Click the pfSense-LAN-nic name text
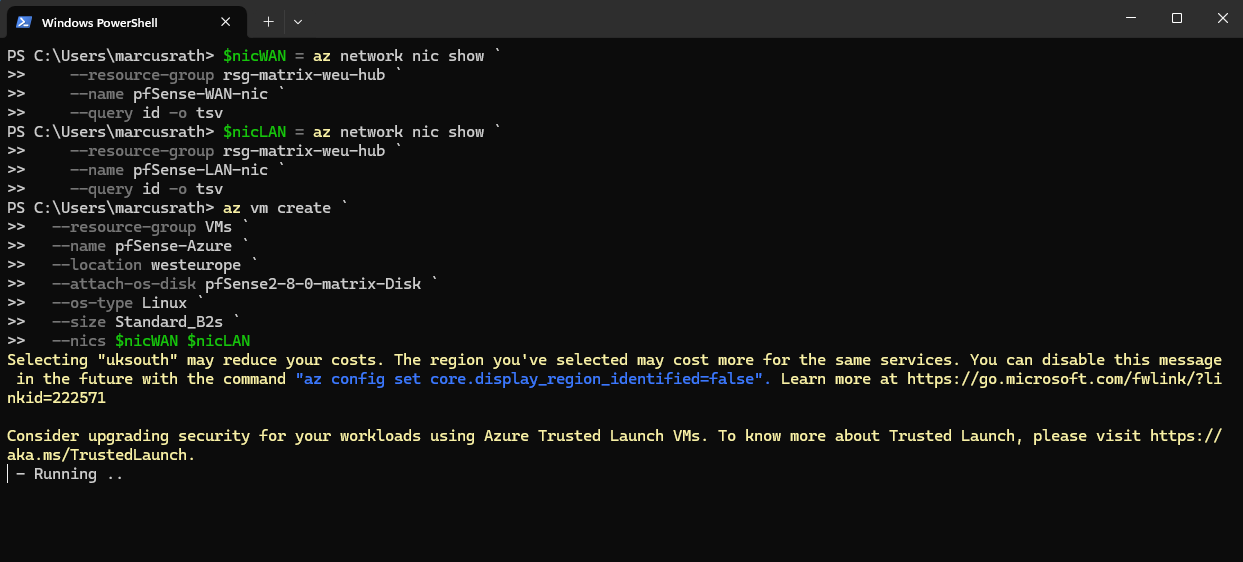This screenshot has width=1243, height=562. tap(201, 170)
